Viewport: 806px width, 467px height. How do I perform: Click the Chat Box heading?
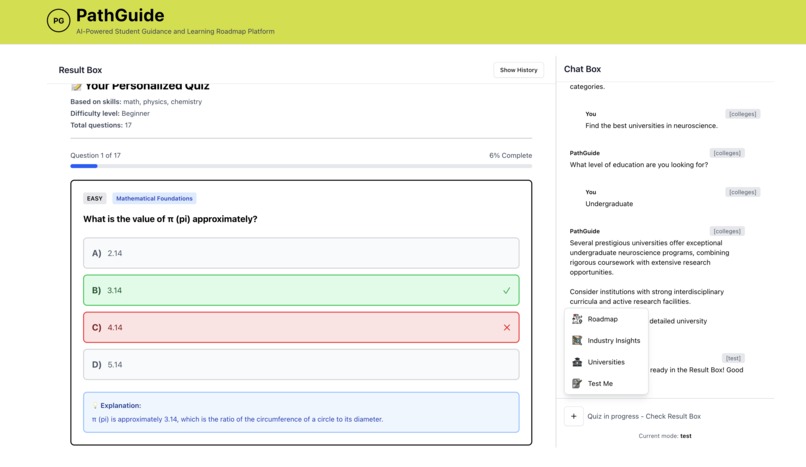pos(582,69)
